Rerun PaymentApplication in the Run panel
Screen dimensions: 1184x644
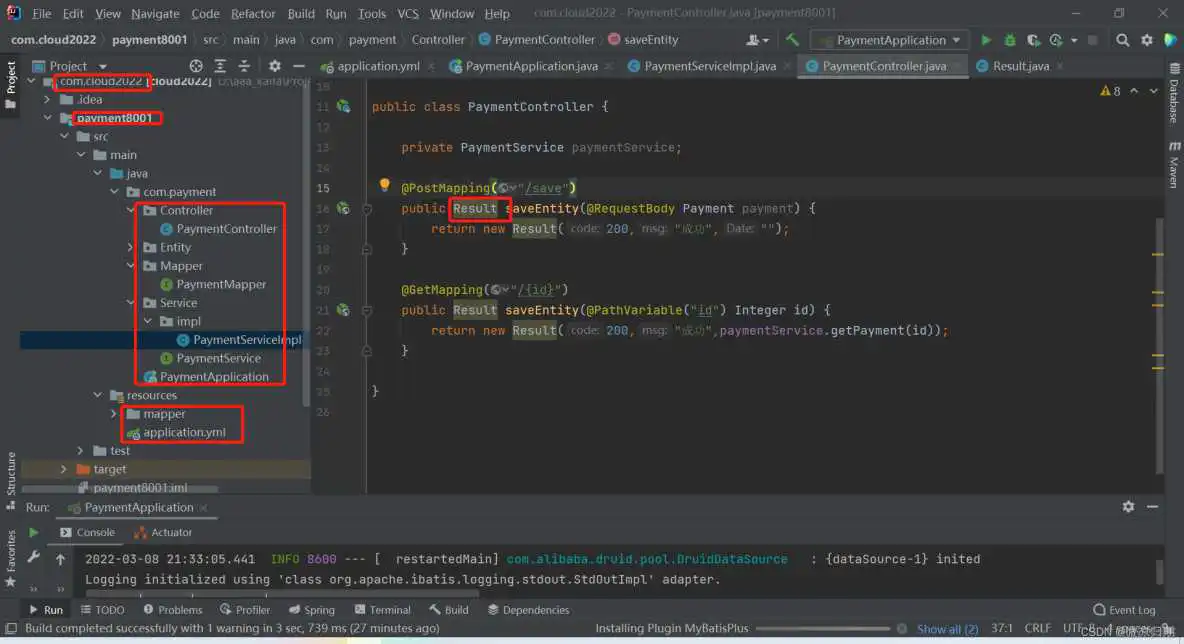click(x=33, y=533)
